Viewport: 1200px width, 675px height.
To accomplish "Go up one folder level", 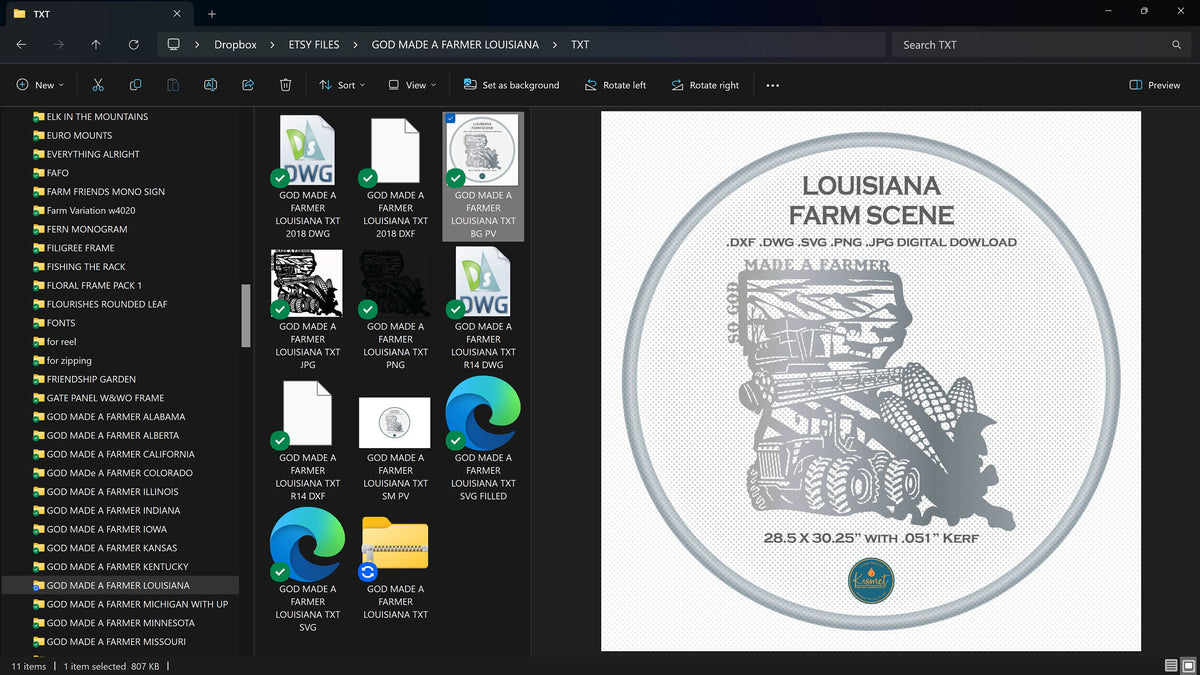I will [x=96, y=45].
